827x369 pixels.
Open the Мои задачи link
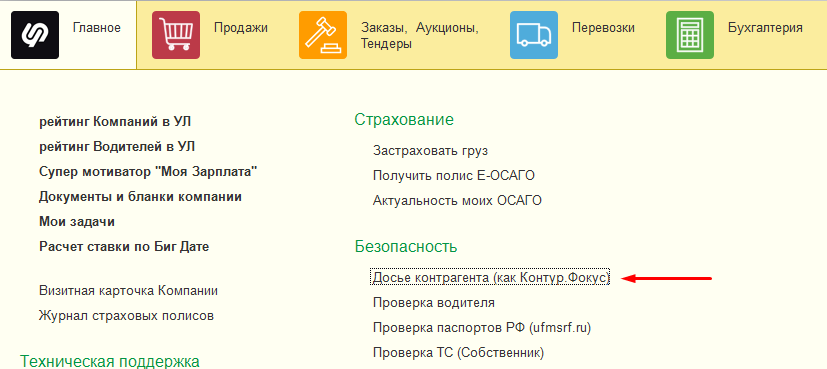[77, 222]
